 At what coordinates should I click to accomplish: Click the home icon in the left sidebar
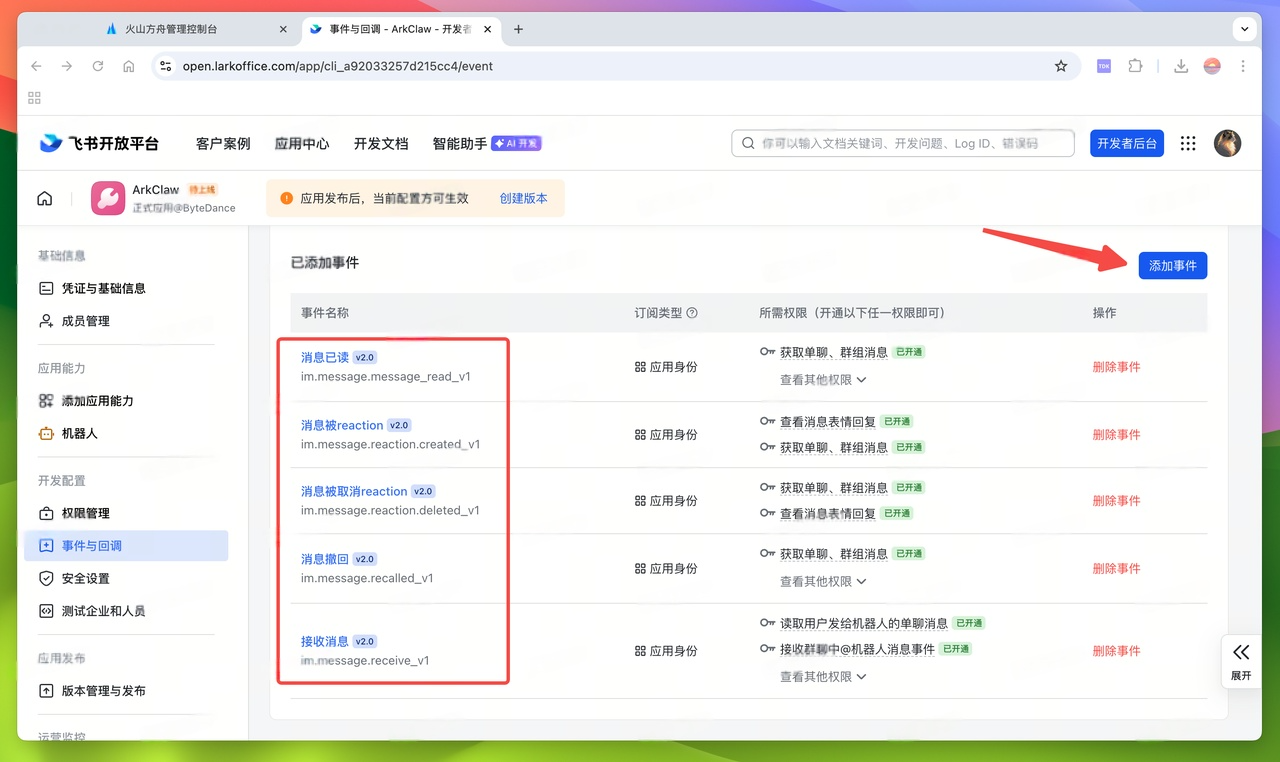[x=44, y=198]
